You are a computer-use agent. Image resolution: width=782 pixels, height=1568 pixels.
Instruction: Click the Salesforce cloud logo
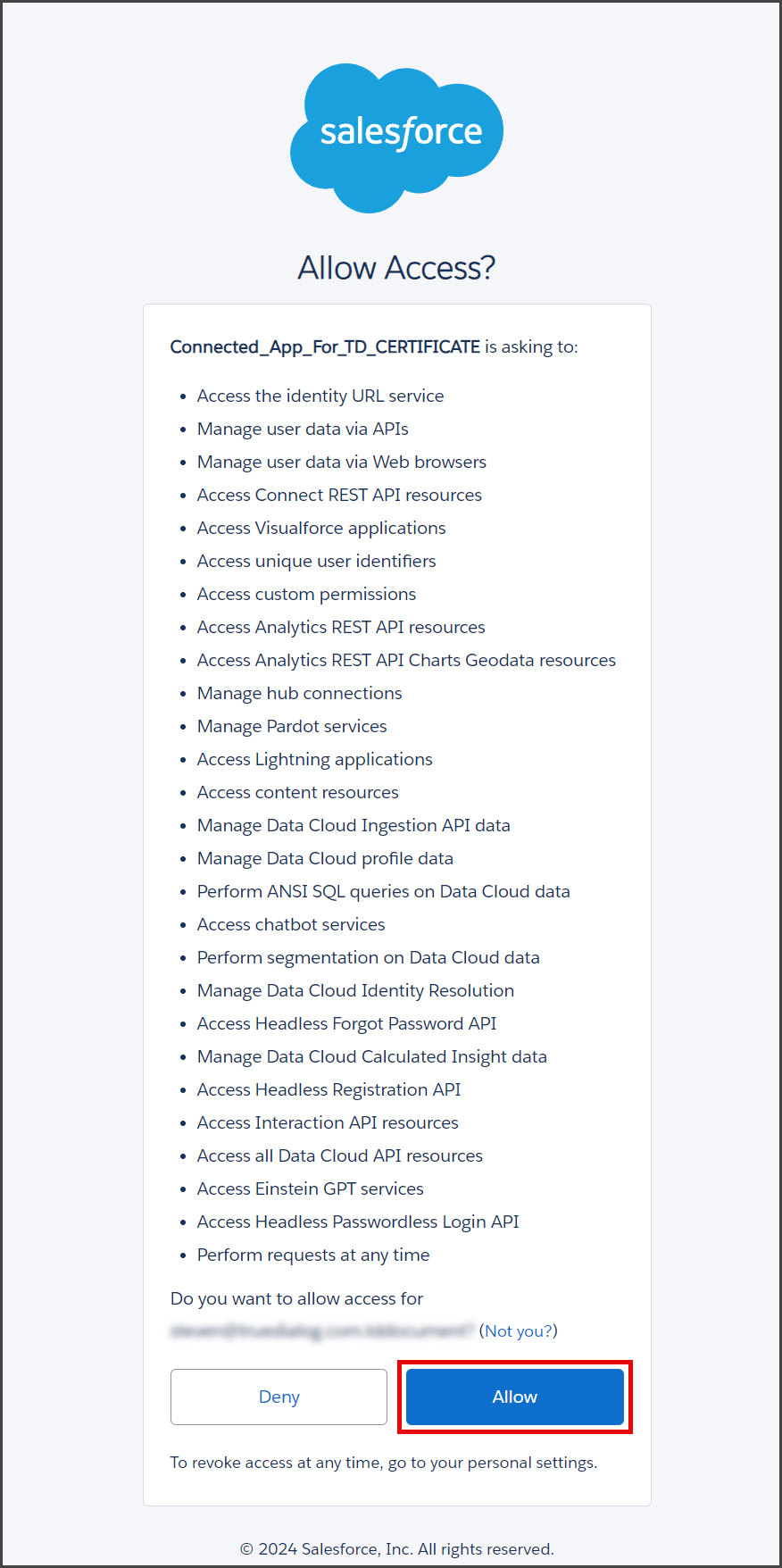(x=396, y=138)
